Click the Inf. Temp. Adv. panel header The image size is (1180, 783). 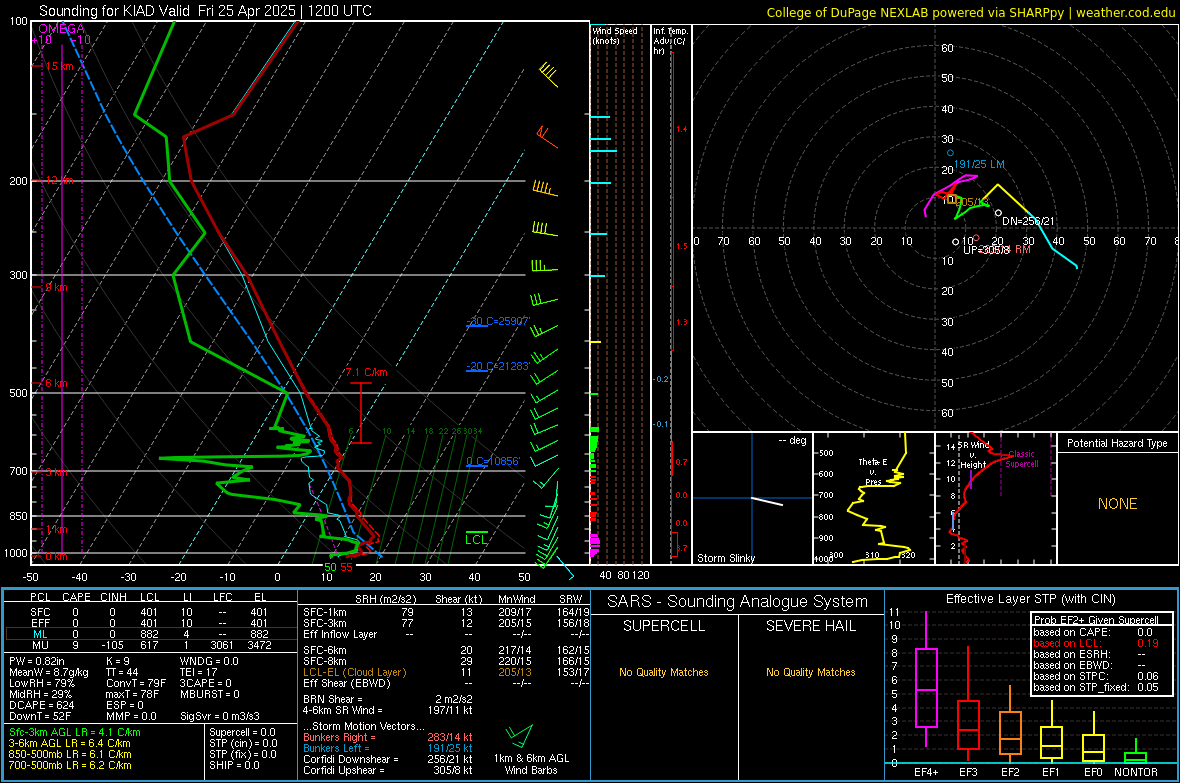pyautogui.click(x=670, y=41)
